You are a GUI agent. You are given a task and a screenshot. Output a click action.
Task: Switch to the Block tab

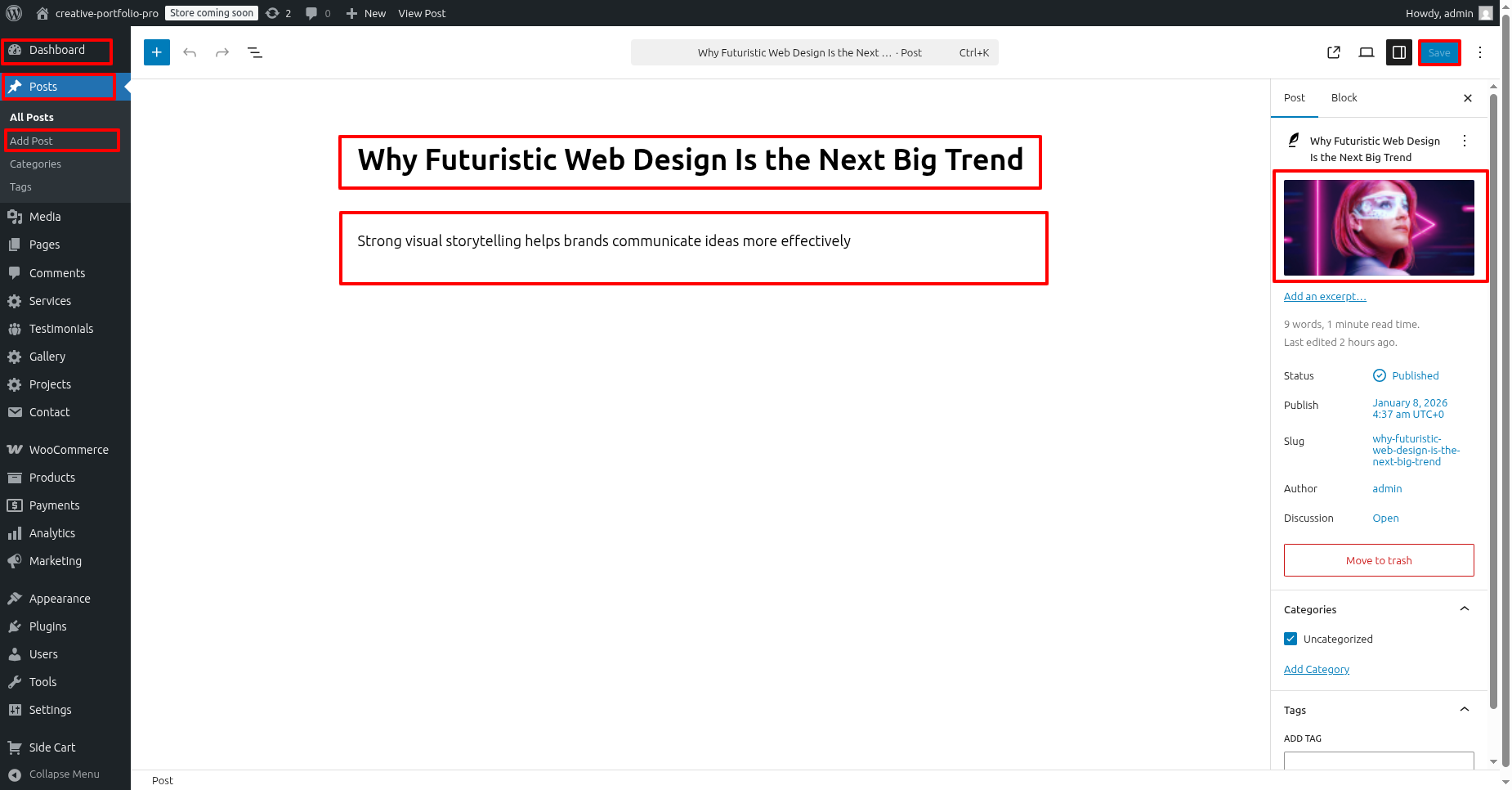(x=1344, y=97)
